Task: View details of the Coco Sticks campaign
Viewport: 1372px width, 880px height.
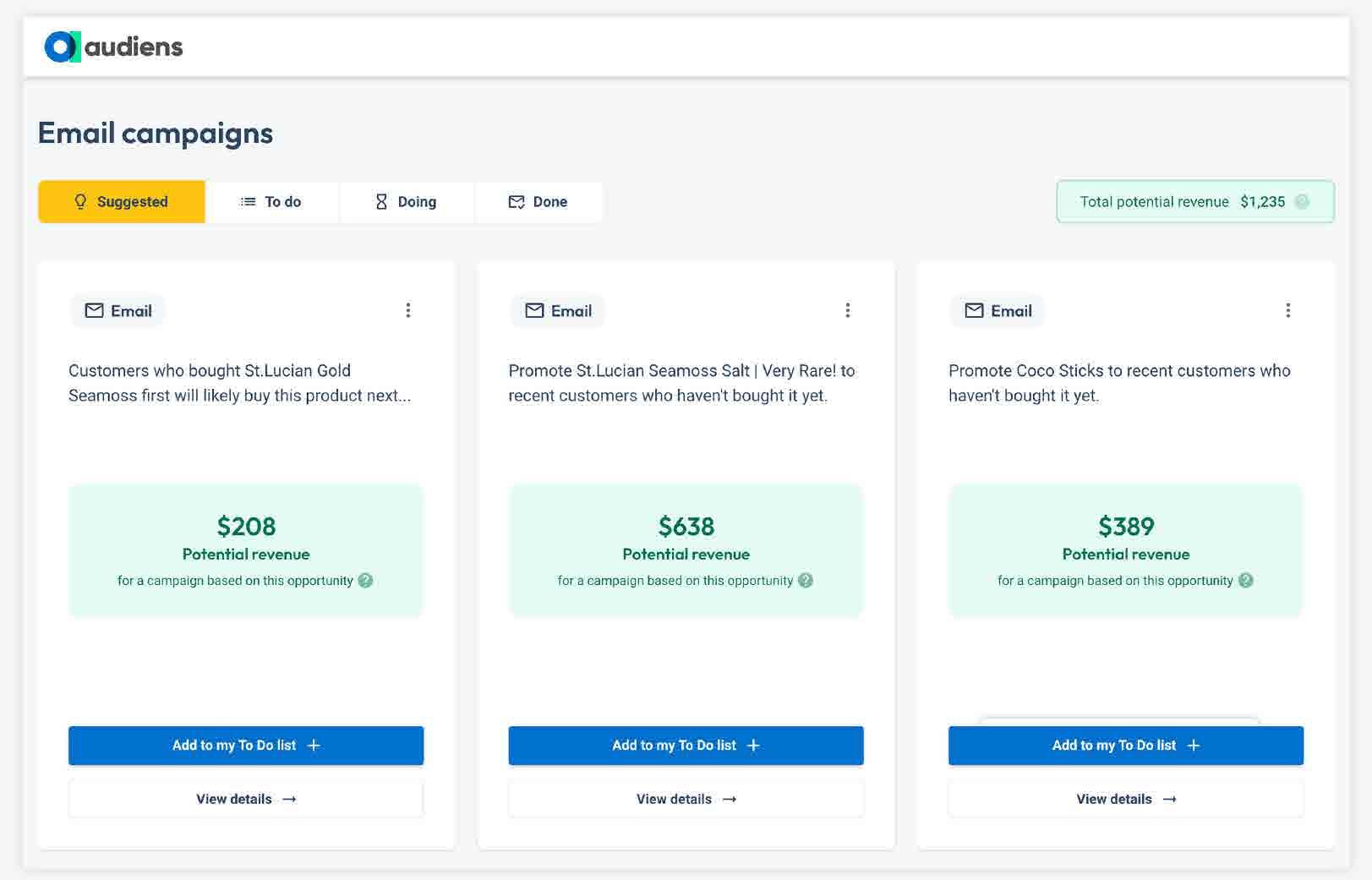Action: pyautogui.click(x=1125, y=799)
